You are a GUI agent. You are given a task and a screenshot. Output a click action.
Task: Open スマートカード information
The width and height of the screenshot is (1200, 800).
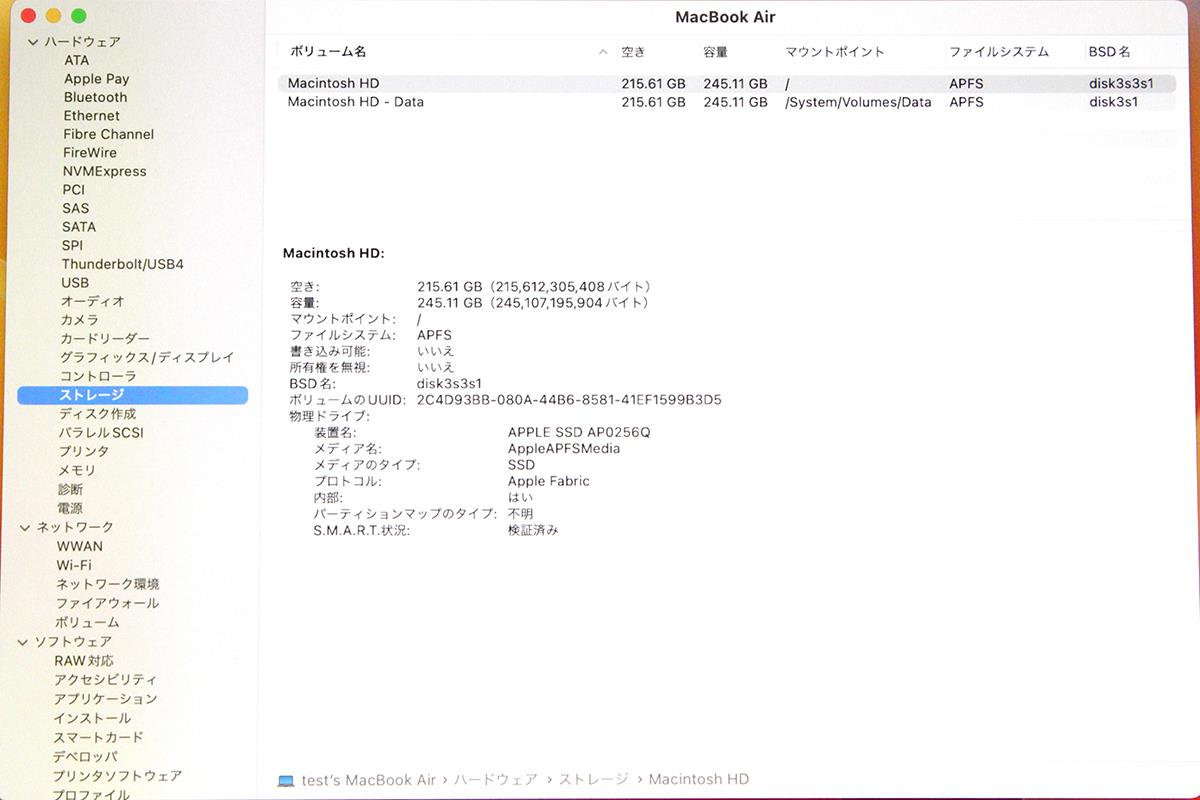[99, 737]
